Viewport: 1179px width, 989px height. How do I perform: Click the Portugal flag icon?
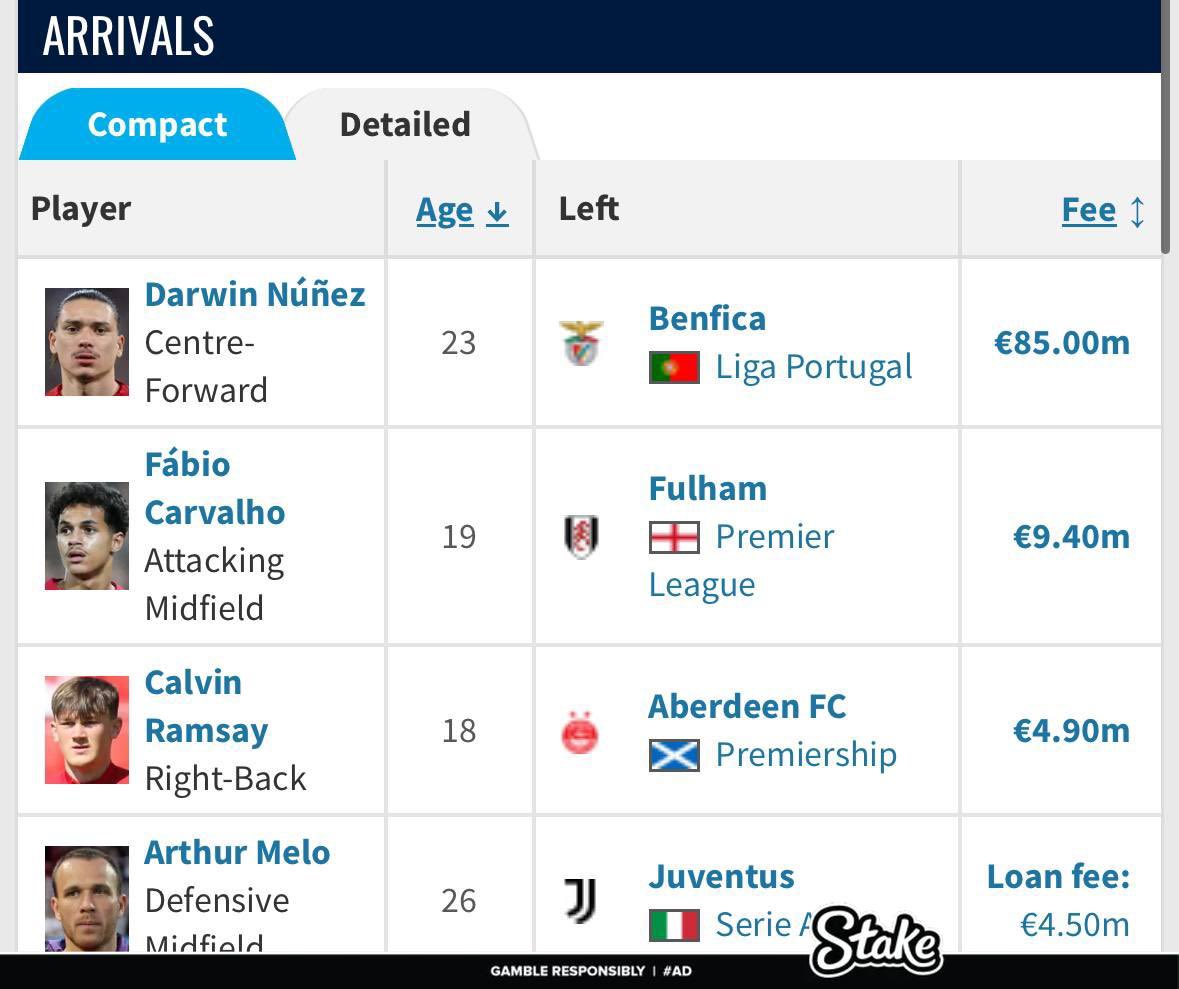(x=674, y=368)
